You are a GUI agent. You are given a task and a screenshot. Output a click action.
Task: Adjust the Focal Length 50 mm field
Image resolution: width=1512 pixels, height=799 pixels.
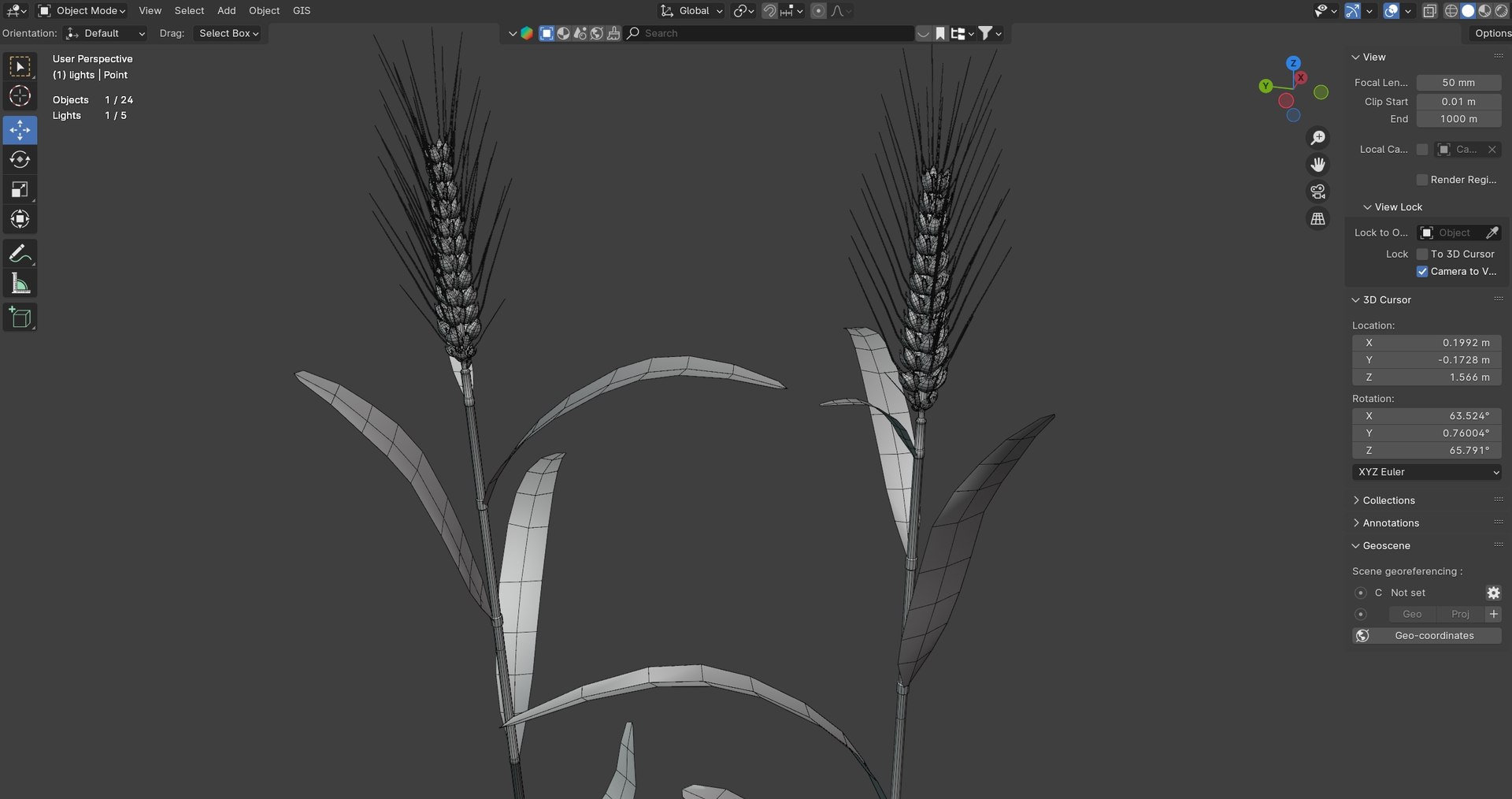[x=1458, y=83]
